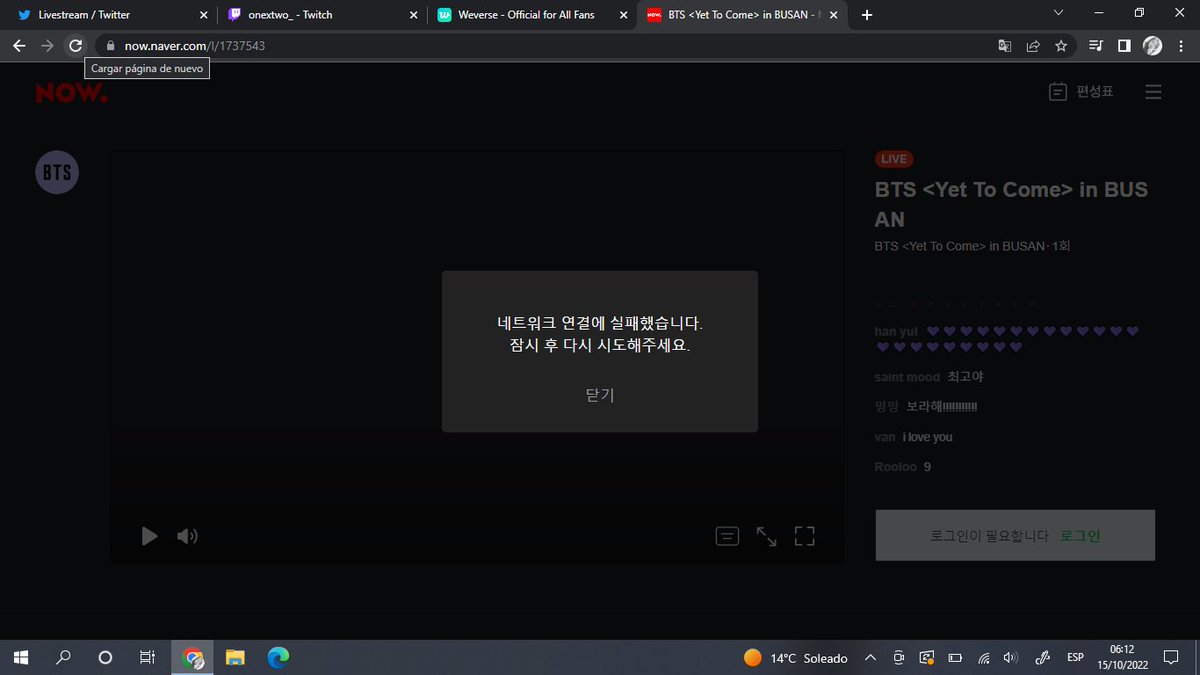The height and width of the screenshot is (675, 1200).
Task: Open the volume tray icon
Action: 1011,657
